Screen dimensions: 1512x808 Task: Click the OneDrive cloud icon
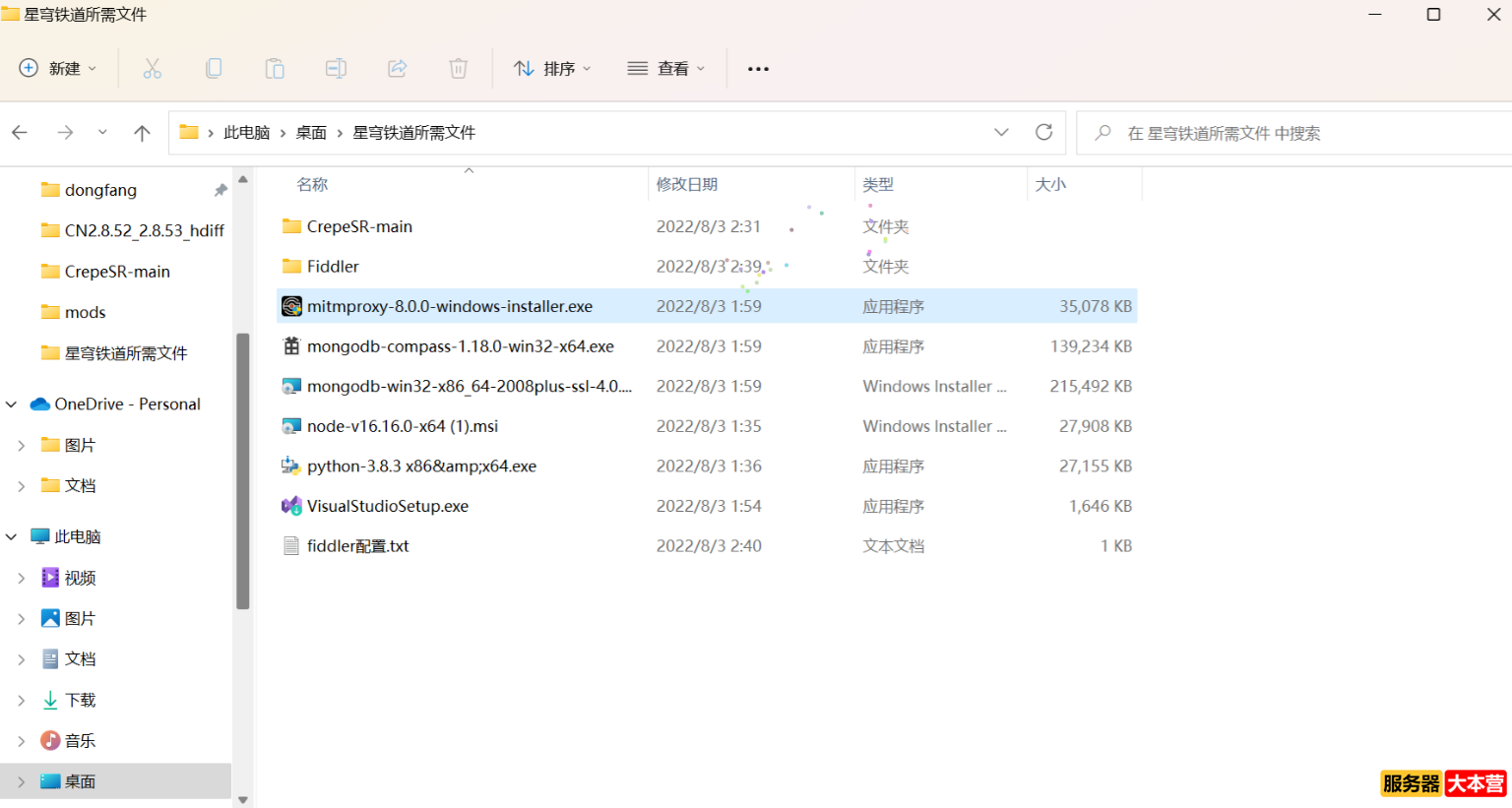coord(40,404)
